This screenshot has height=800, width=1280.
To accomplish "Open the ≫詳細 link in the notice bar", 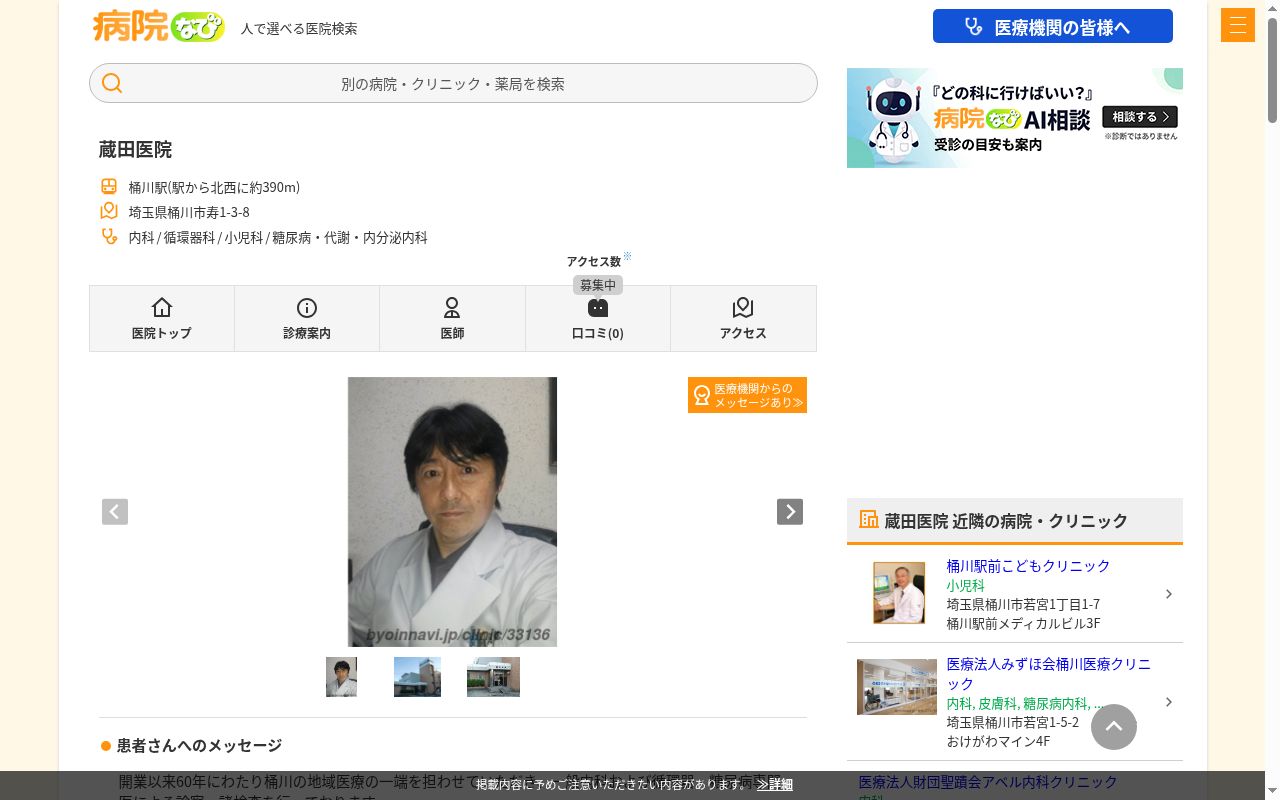I will pyautogui.click(x=775, y=785).
